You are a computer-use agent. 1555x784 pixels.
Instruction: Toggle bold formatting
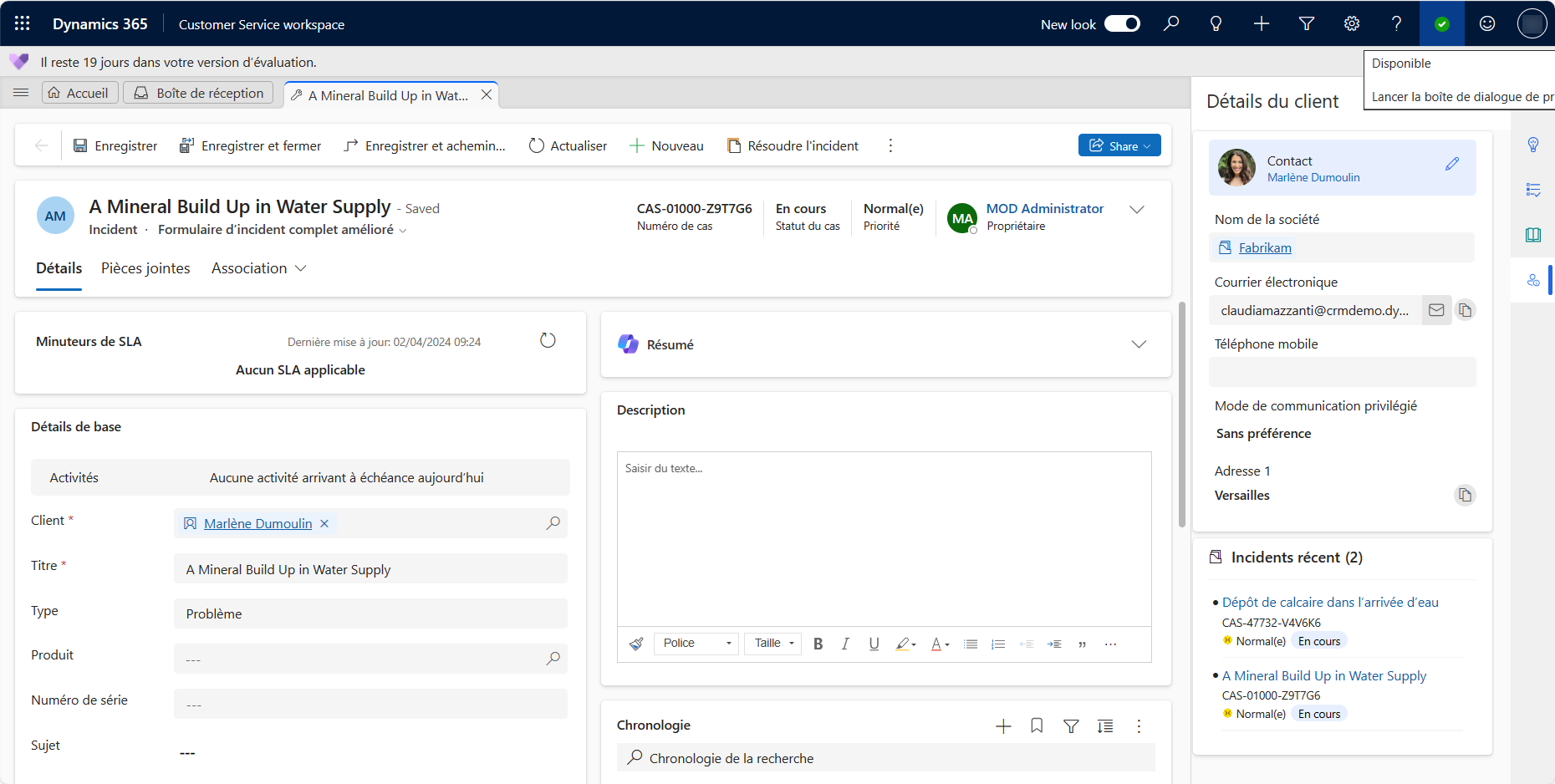tap(818, 644)
